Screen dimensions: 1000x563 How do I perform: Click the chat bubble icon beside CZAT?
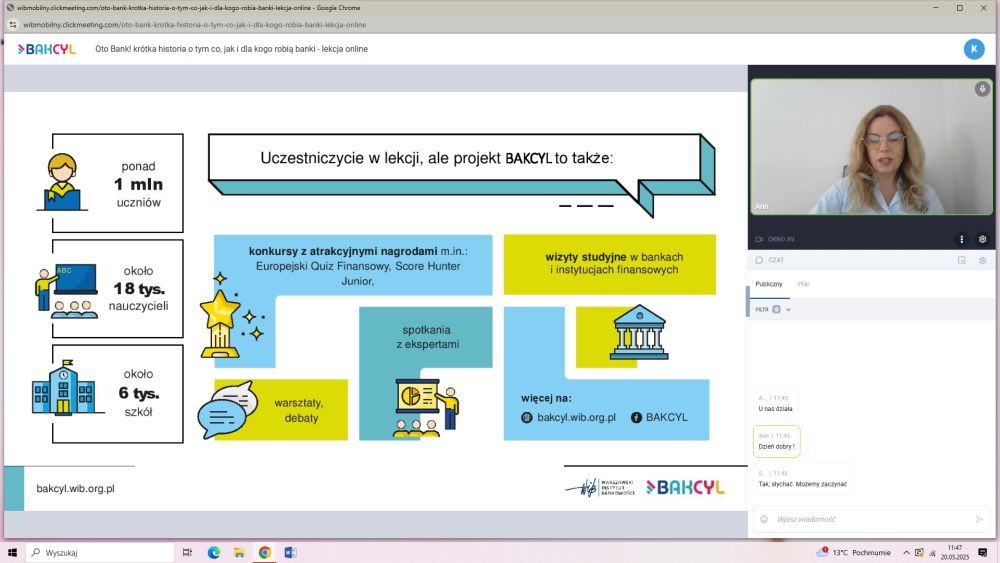point(759,260)
